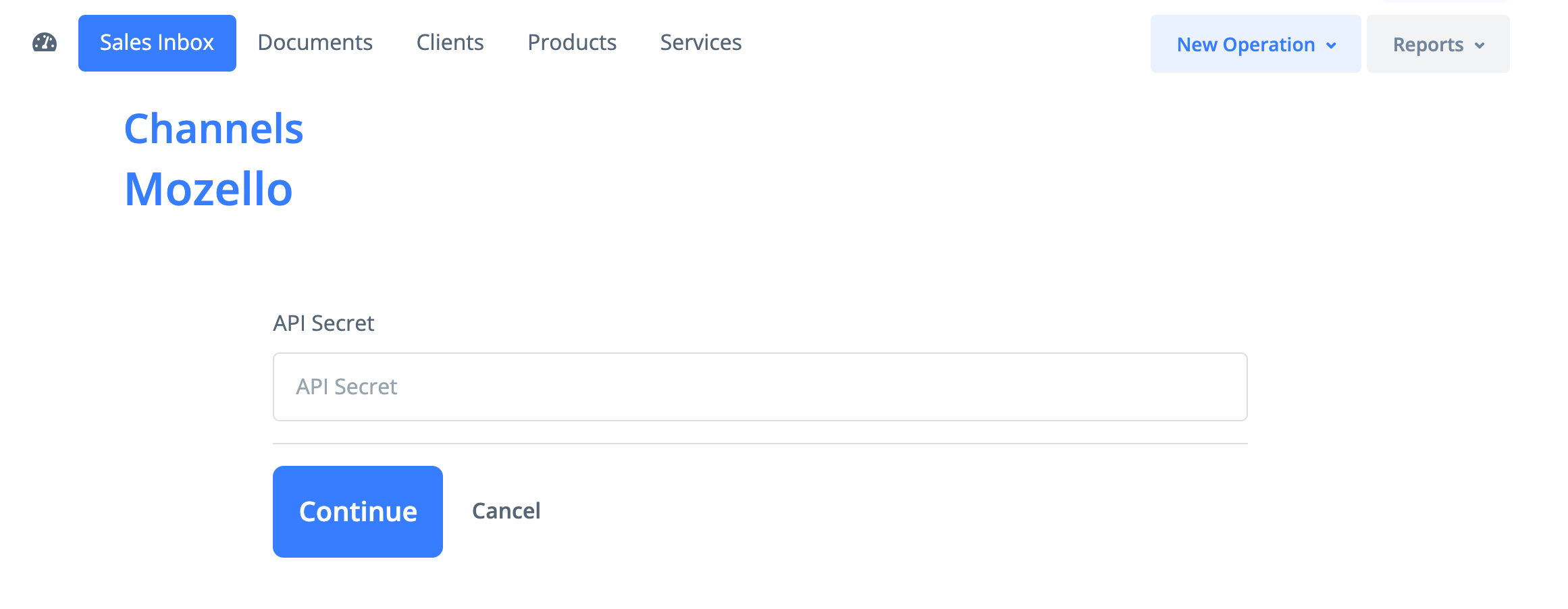Click the New Operation chevron arrow
Viewport: 1568px width, 609px height.
[1331, 45]
